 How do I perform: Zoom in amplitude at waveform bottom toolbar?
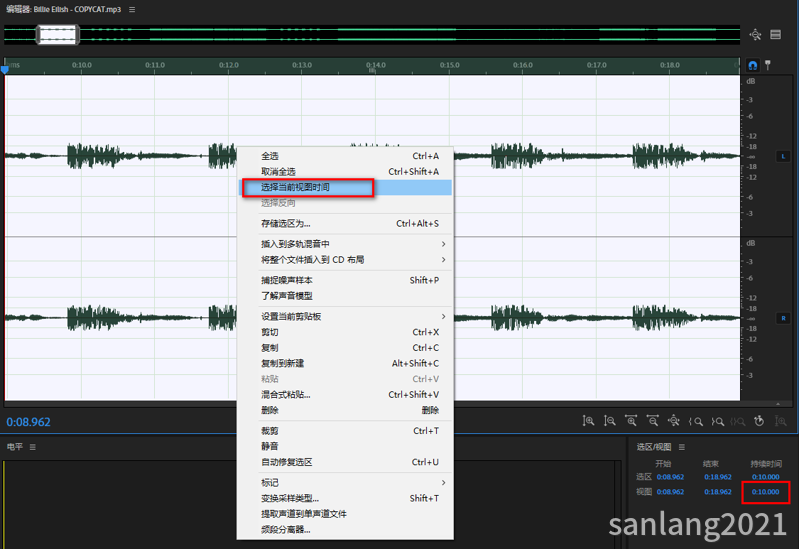[588, 421]
